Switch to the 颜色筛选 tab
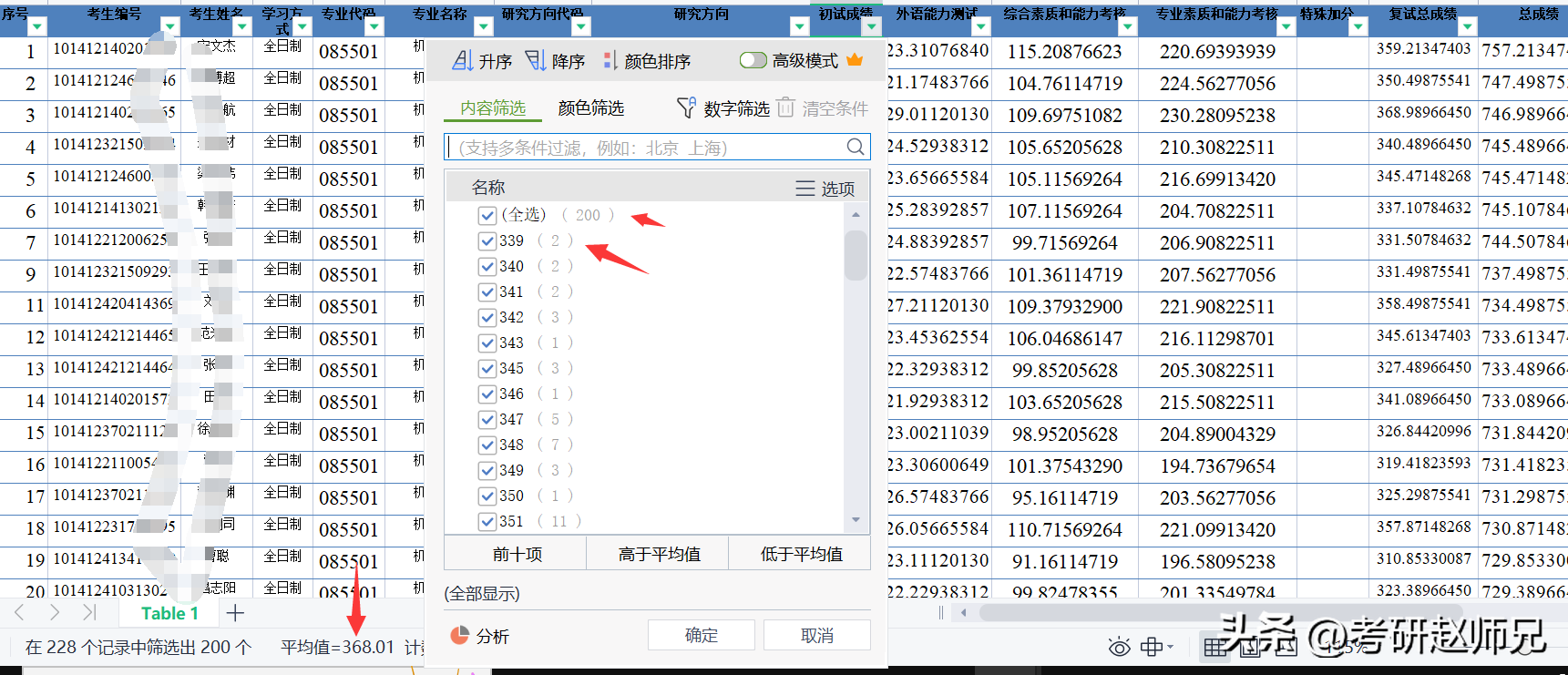 pyautogui.click(x=590, y=108)
